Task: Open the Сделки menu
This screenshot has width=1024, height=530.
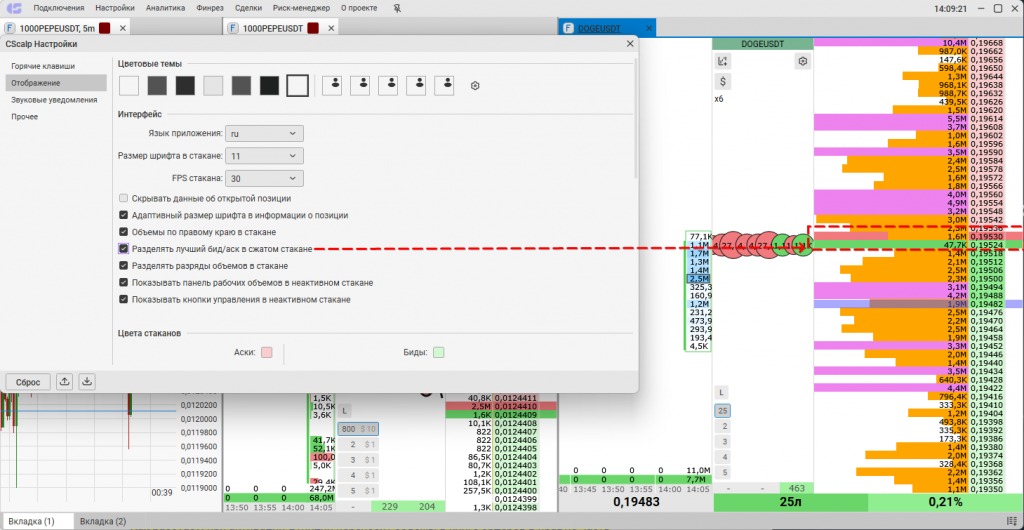Action: (x=248, y=8)
